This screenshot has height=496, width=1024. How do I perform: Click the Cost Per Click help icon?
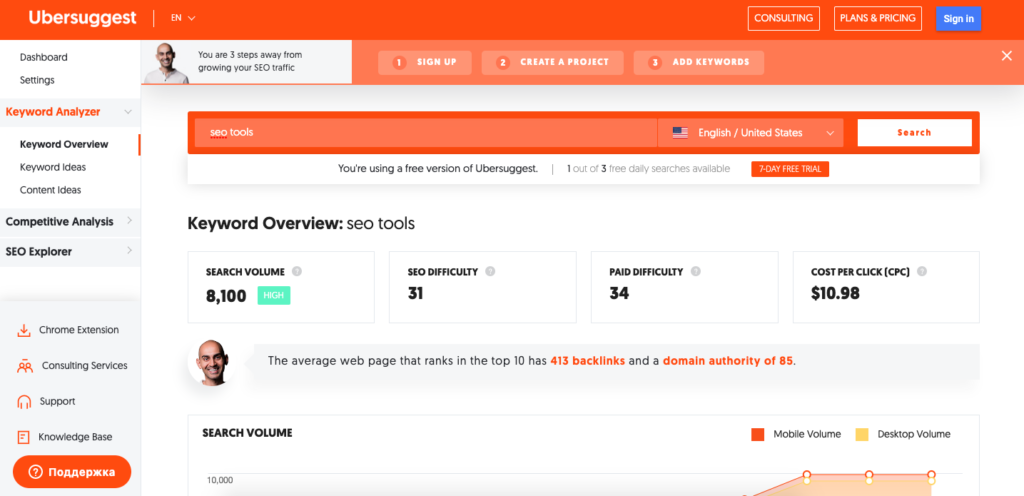coord(921,271)
